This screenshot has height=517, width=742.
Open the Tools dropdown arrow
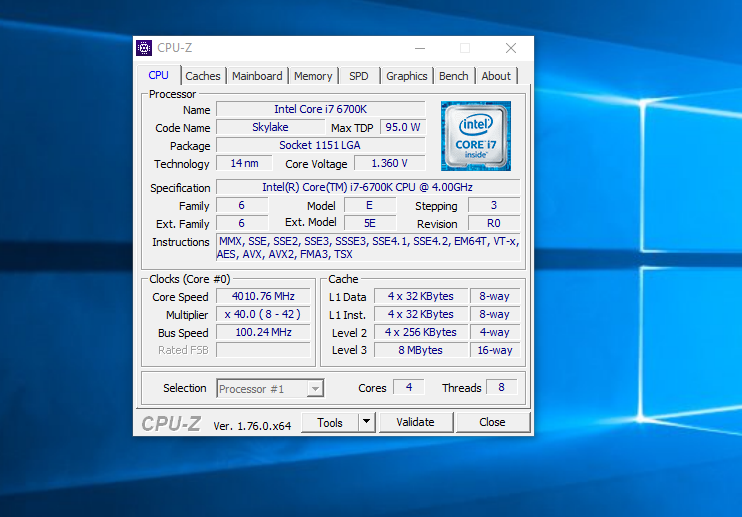click(x=366, y=422)
